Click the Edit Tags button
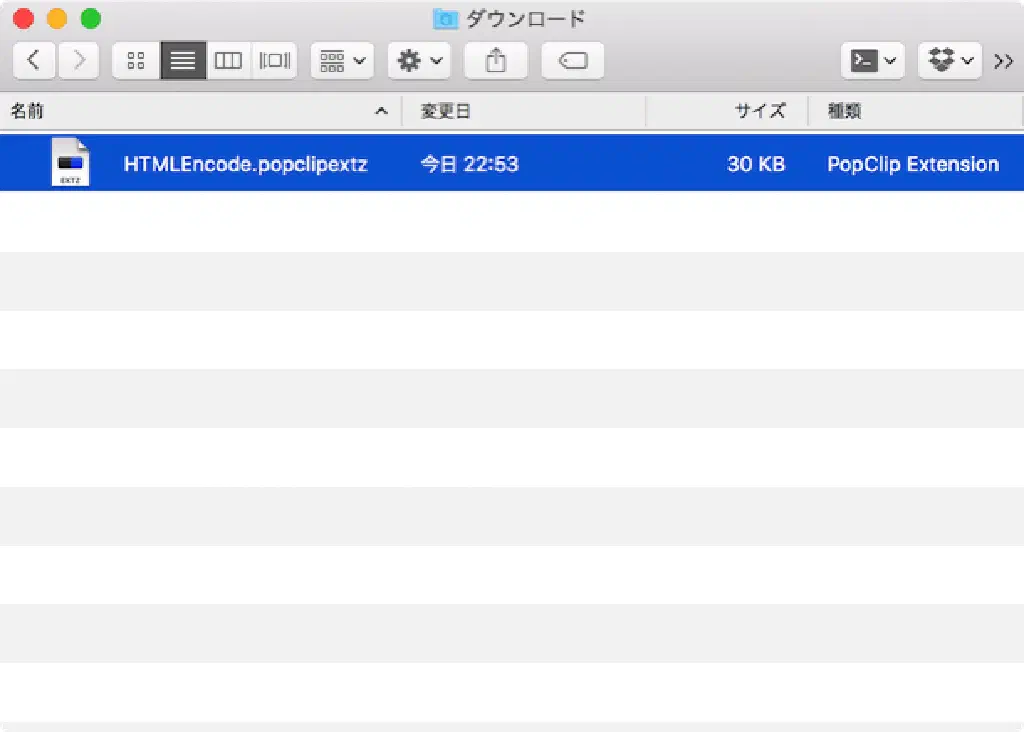This screenshot has width=1024, height=732. click(572, 61)
